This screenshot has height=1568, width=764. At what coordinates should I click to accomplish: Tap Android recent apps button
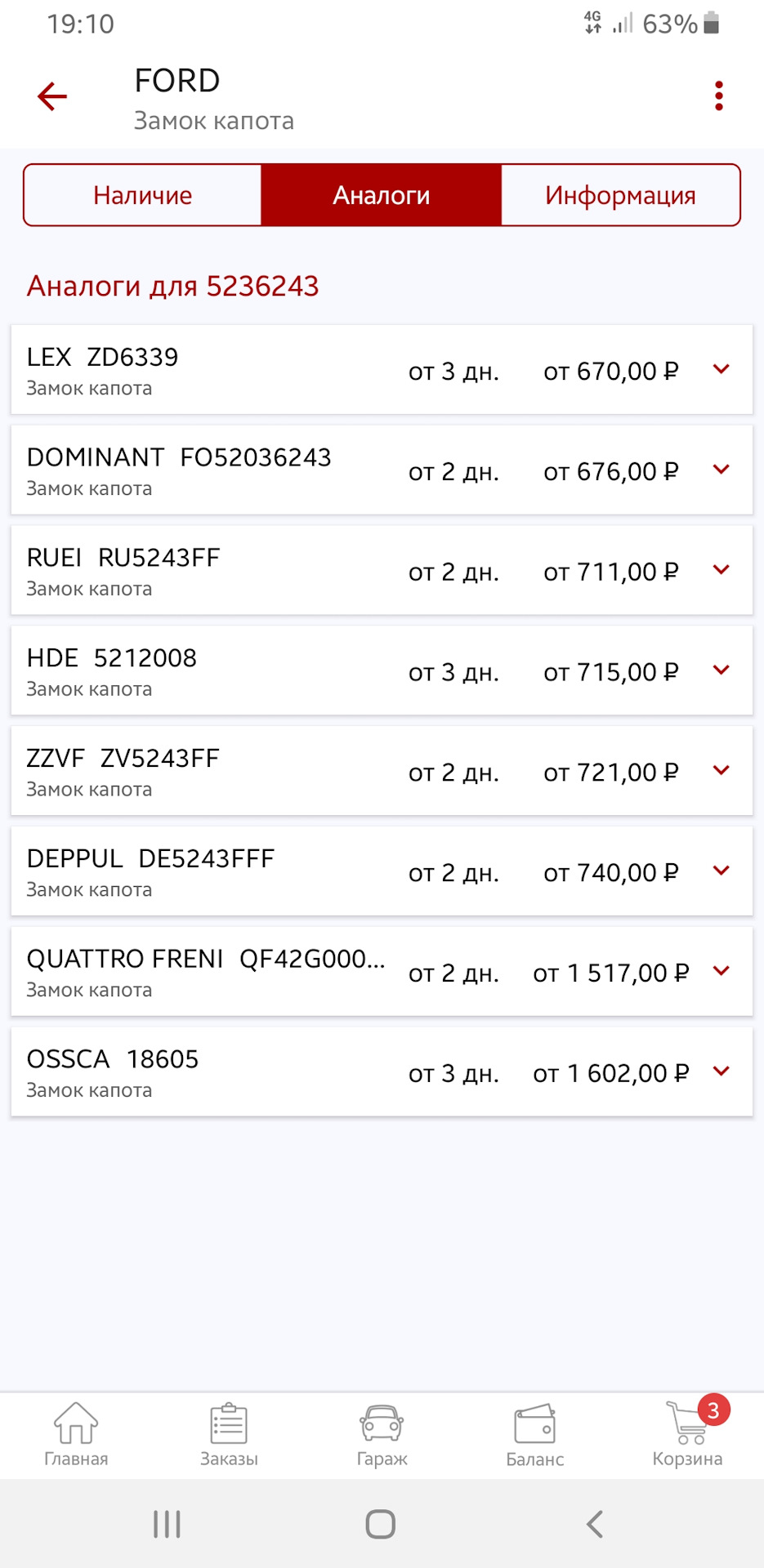[167, 1524]
